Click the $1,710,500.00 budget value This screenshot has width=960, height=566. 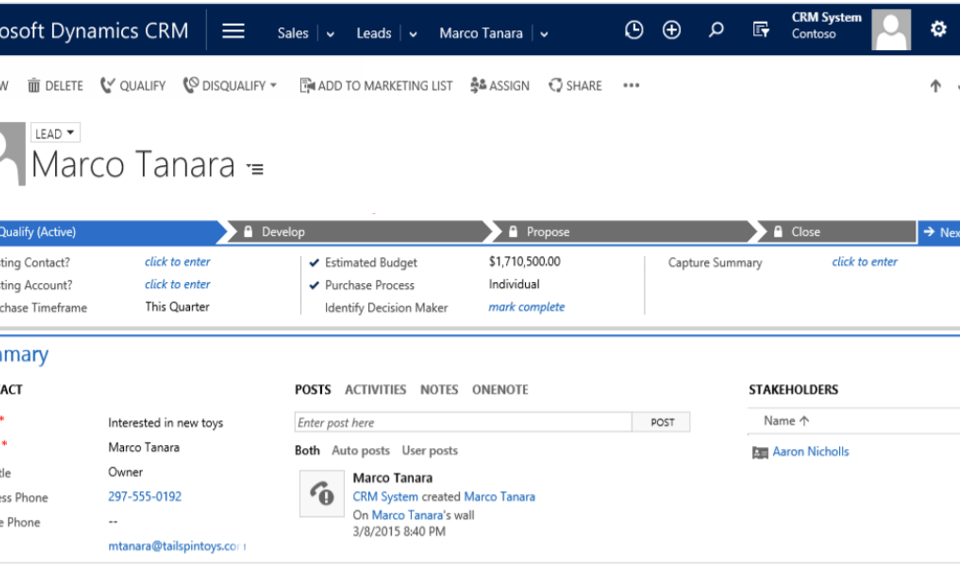tap(524, 262)
